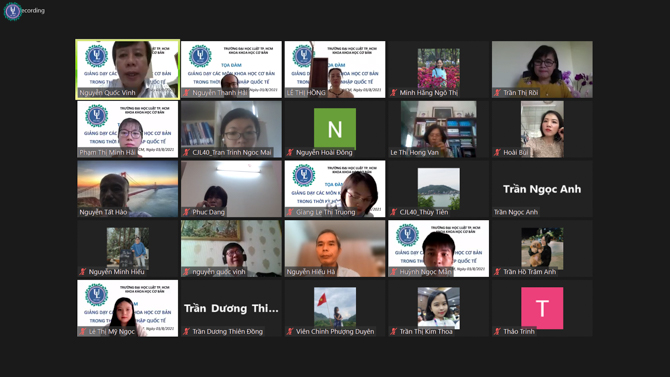Click muted mic icon beside Nguyễn Thanh Hải
This screenshot has height=377, width=670.
(186, 93)
